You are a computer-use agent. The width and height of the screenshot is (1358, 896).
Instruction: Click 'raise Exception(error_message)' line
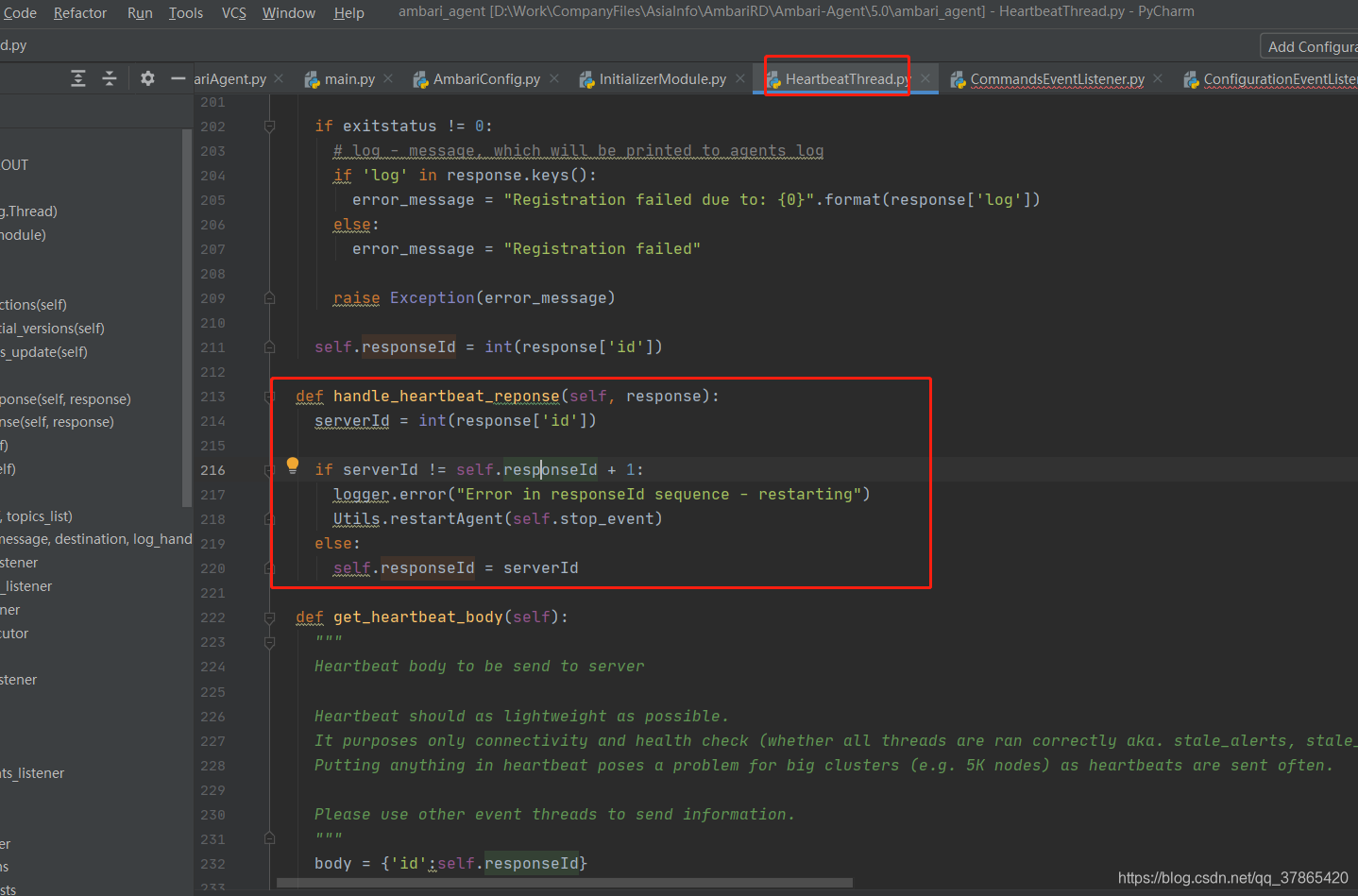pyautogui.click(x=474, y=298)
